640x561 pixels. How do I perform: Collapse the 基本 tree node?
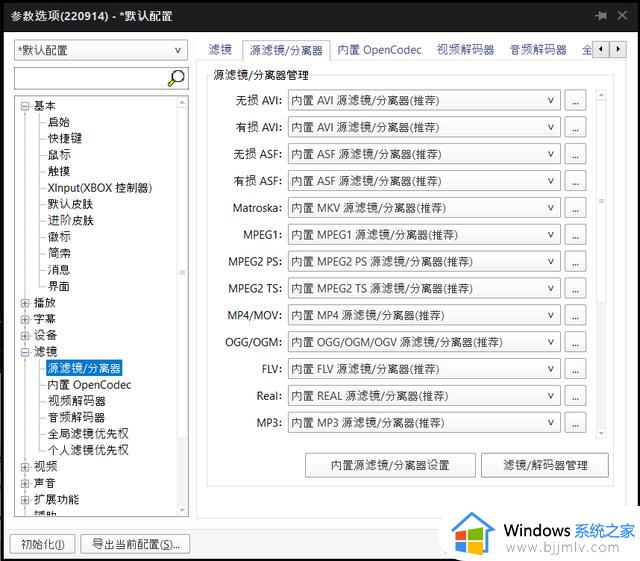tap(25, 106)
